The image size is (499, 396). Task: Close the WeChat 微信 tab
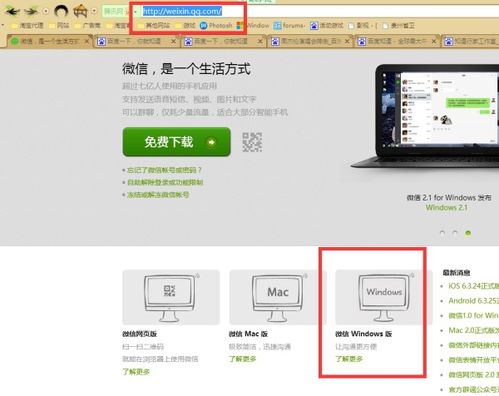pos(87,41)
